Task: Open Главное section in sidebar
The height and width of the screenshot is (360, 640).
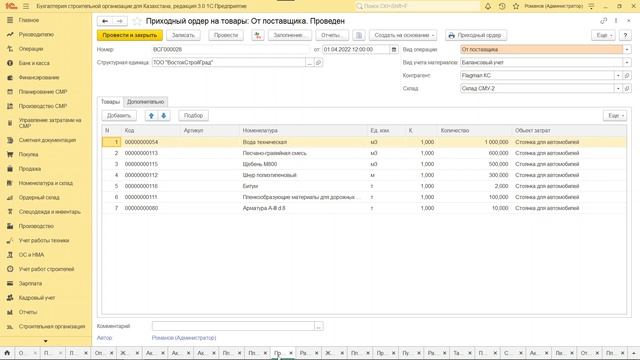Action: coord(29,20)
